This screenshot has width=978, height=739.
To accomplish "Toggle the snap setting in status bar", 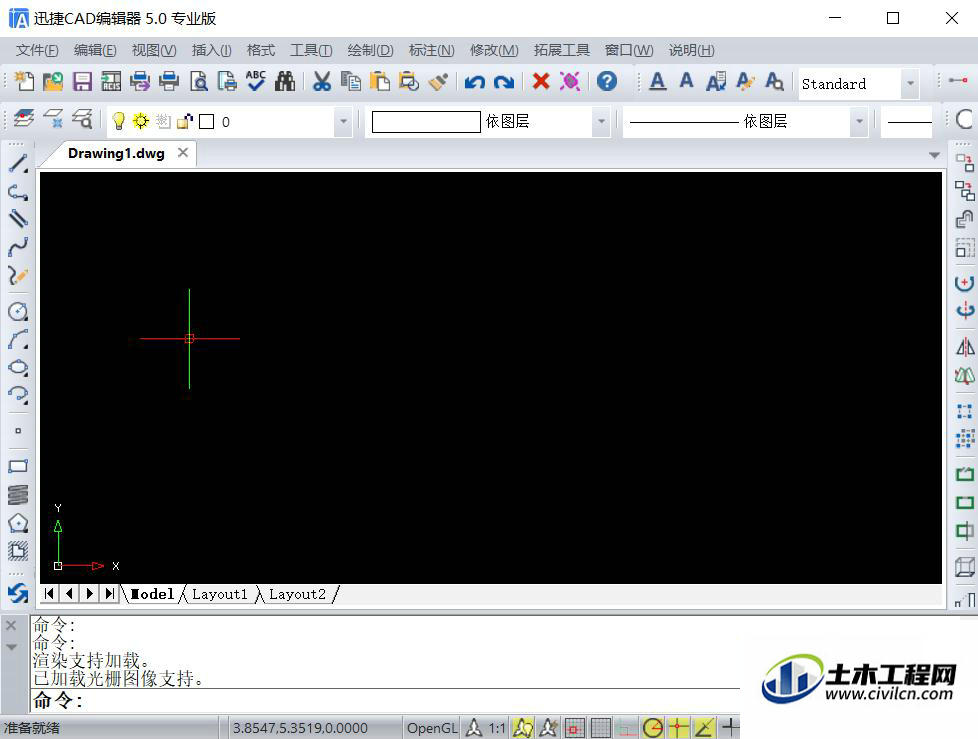I will click(x=574, y=728).
